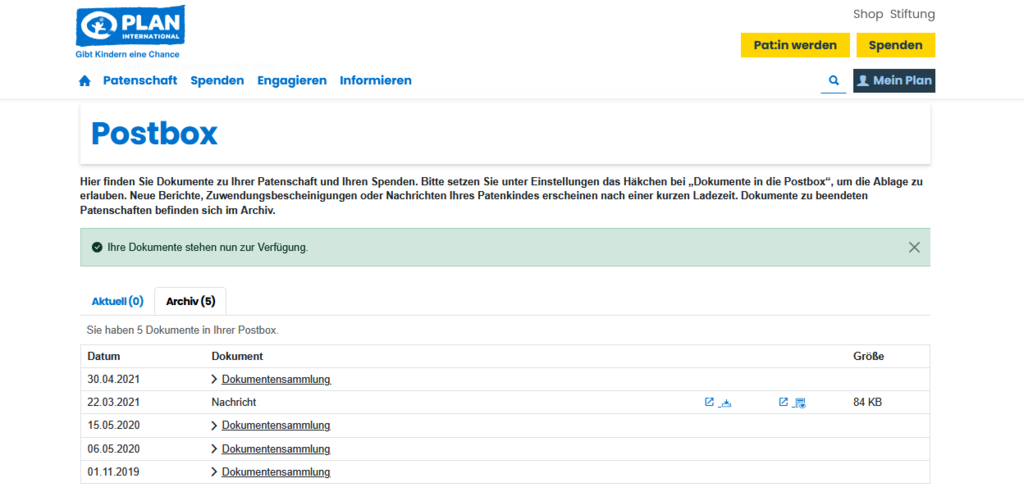Dismiss the green documents available notification
Image resolution: width=1024 pixels, height=492 pixels.
(914, 247)
